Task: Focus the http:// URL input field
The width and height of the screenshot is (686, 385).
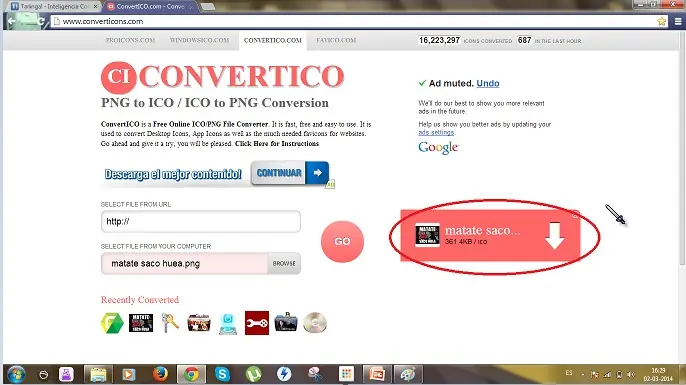Action: click(201, 221)
